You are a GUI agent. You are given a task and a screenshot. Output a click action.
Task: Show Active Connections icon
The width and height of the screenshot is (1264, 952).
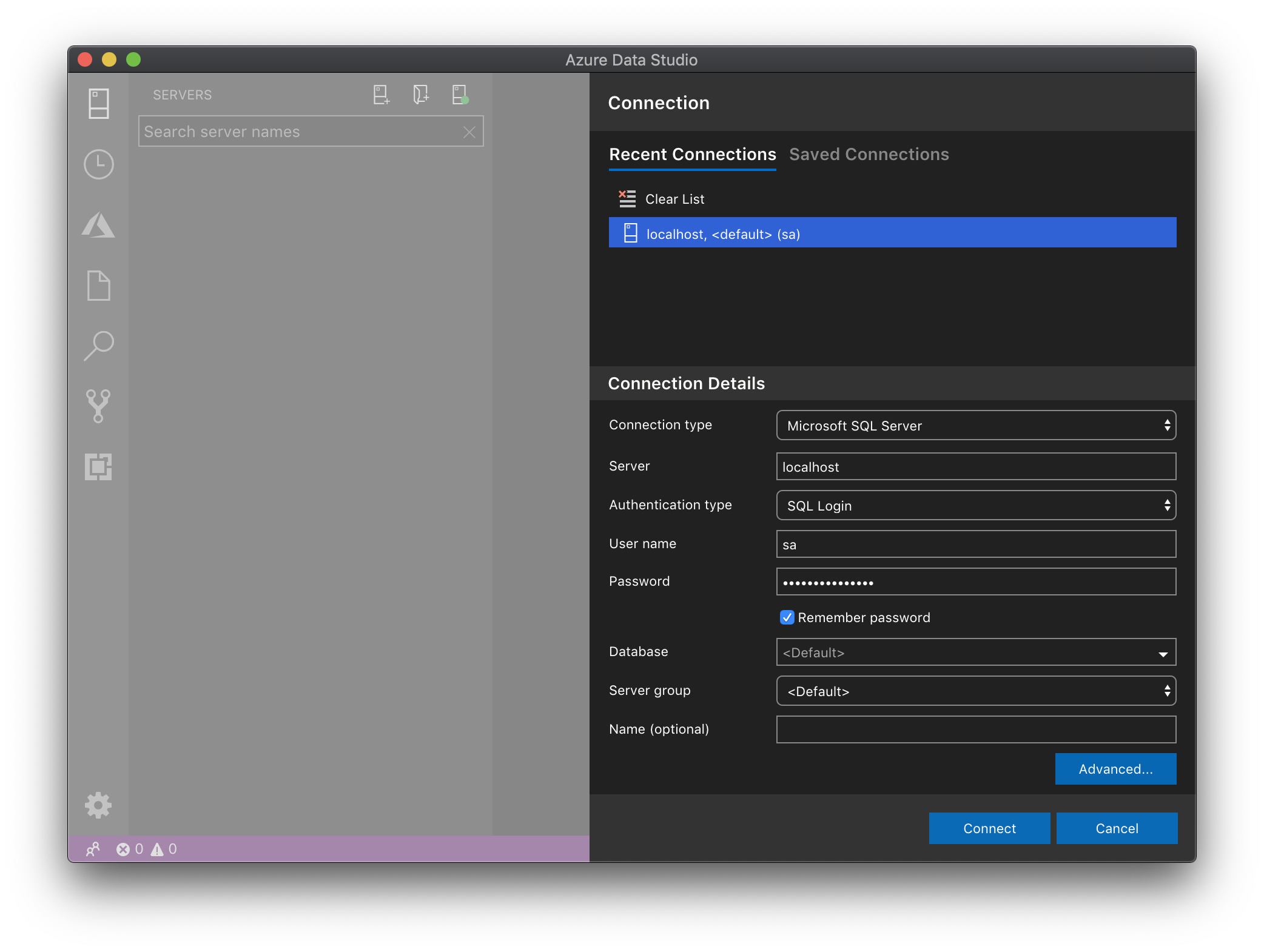click(x=460, y=95)
